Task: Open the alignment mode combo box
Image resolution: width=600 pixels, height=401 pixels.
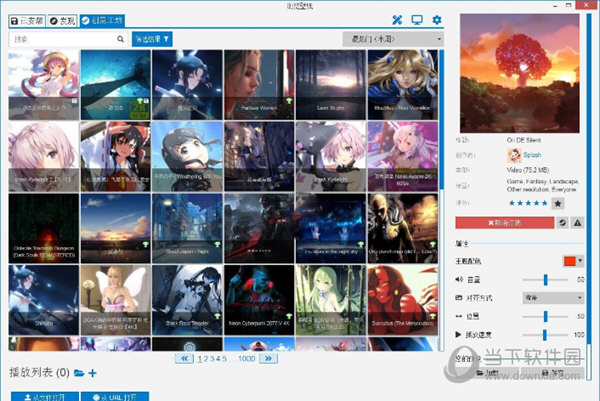Action: point(553,298)
